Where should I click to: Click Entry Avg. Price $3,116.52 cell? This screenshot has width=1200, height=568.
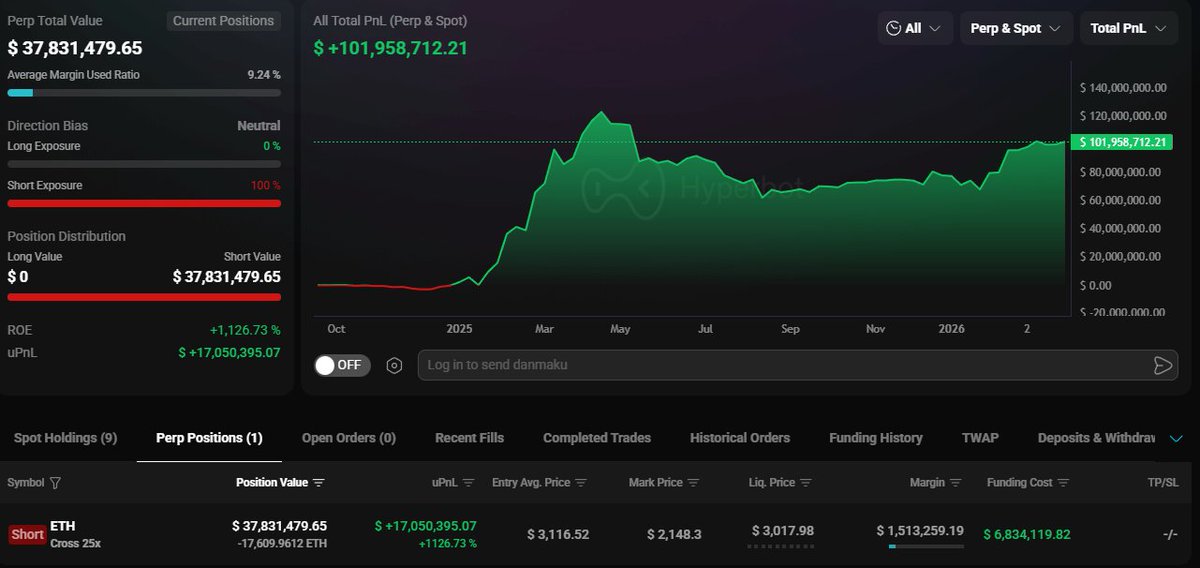pyautogui.click(x=558, y=535)
